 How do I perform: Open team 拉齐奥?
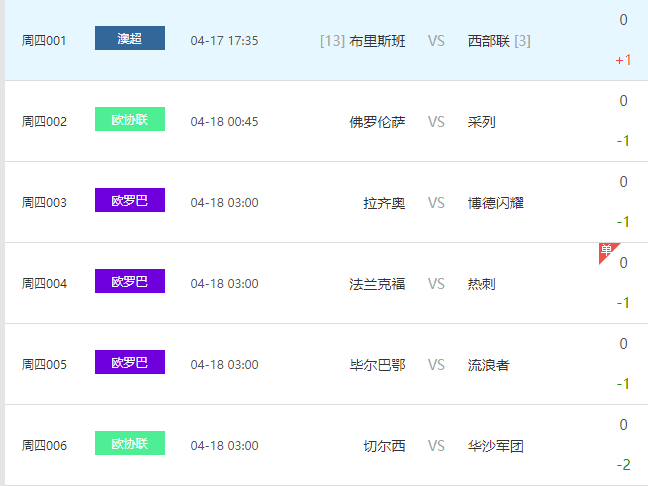pyautogui.click(x=384, y=203)
